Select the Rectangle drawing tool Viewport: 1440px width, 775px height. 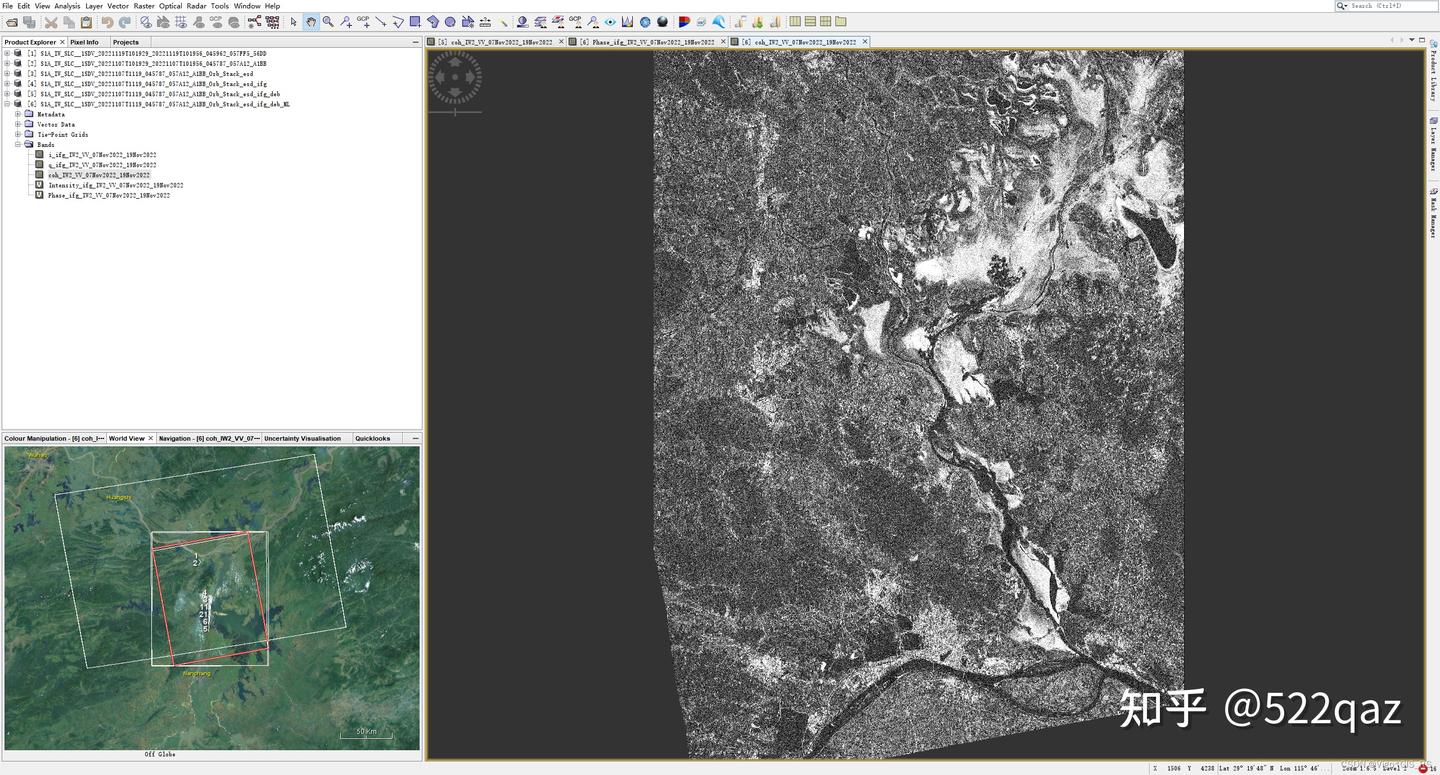pos(415,21)
